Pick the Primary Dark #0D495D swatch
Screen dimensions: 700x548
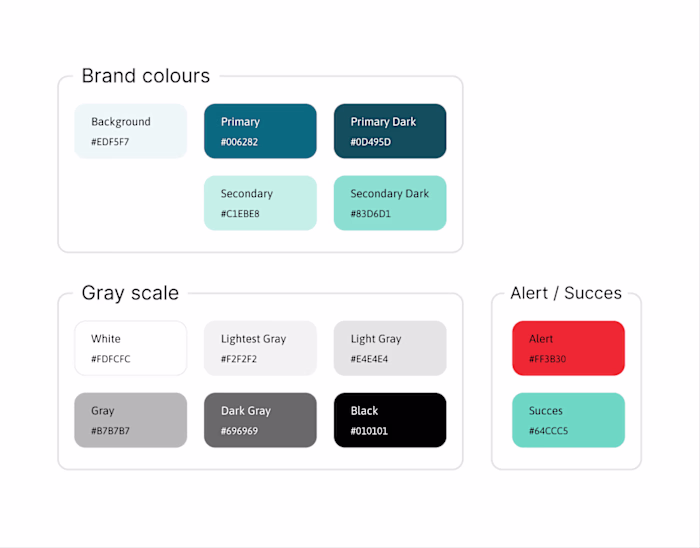[390, 131]
